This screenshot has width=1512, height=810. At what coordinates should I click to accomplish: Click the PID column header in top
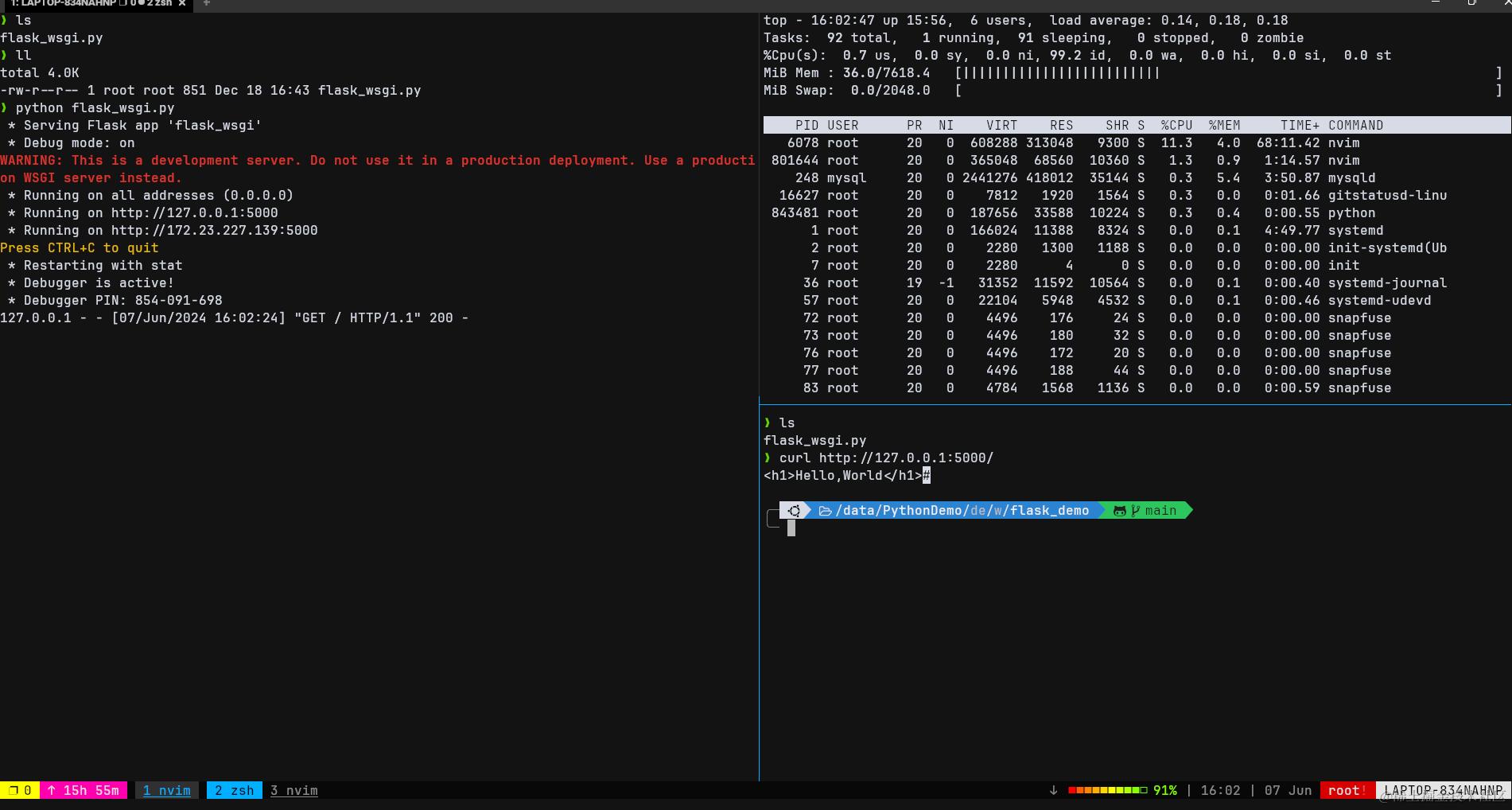point(807,125)
